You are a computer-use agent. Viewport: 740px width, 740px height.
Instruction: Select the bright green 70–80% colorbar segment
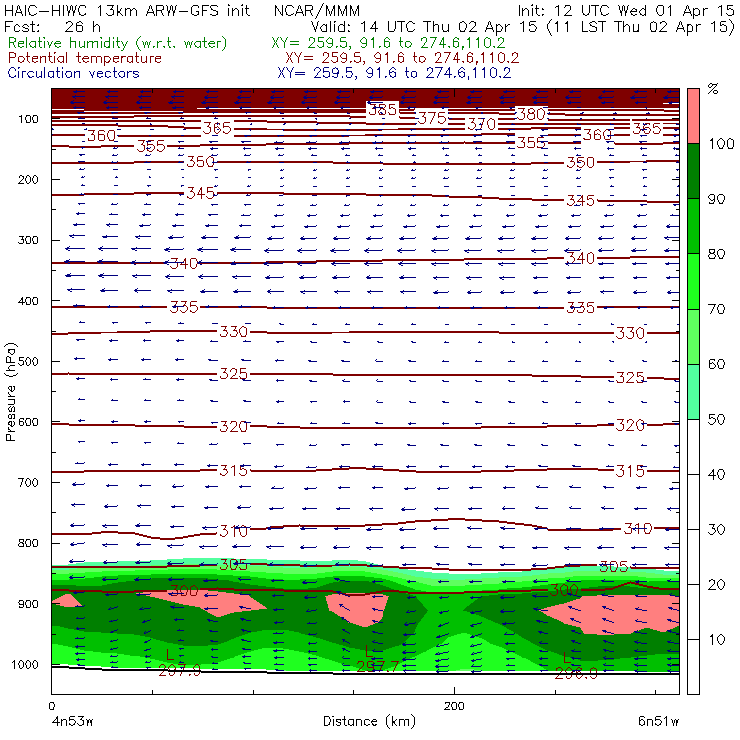[x=693, y=281]
